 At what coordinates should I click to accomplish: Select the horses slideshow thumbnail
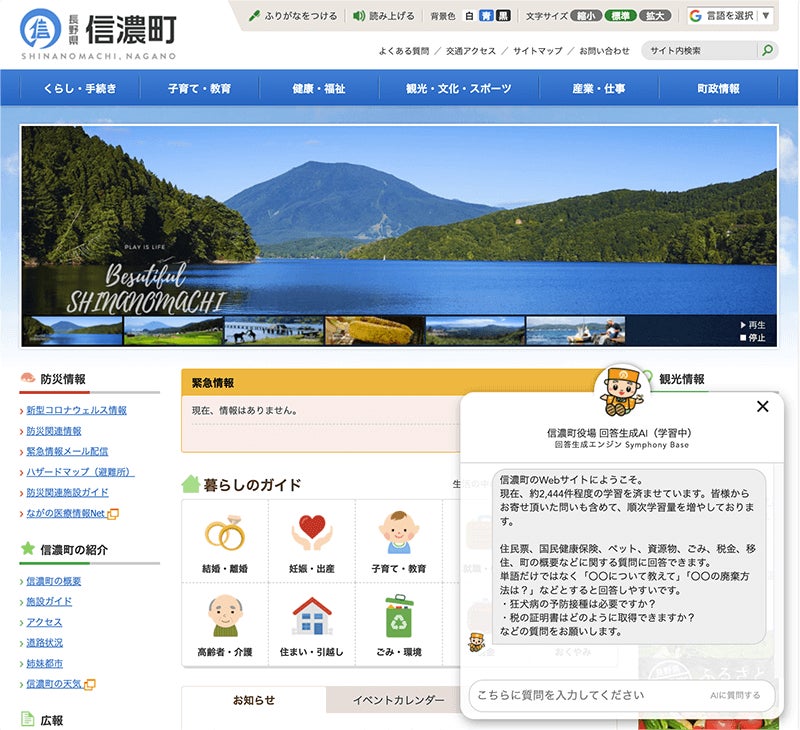(x=274, y=331)
